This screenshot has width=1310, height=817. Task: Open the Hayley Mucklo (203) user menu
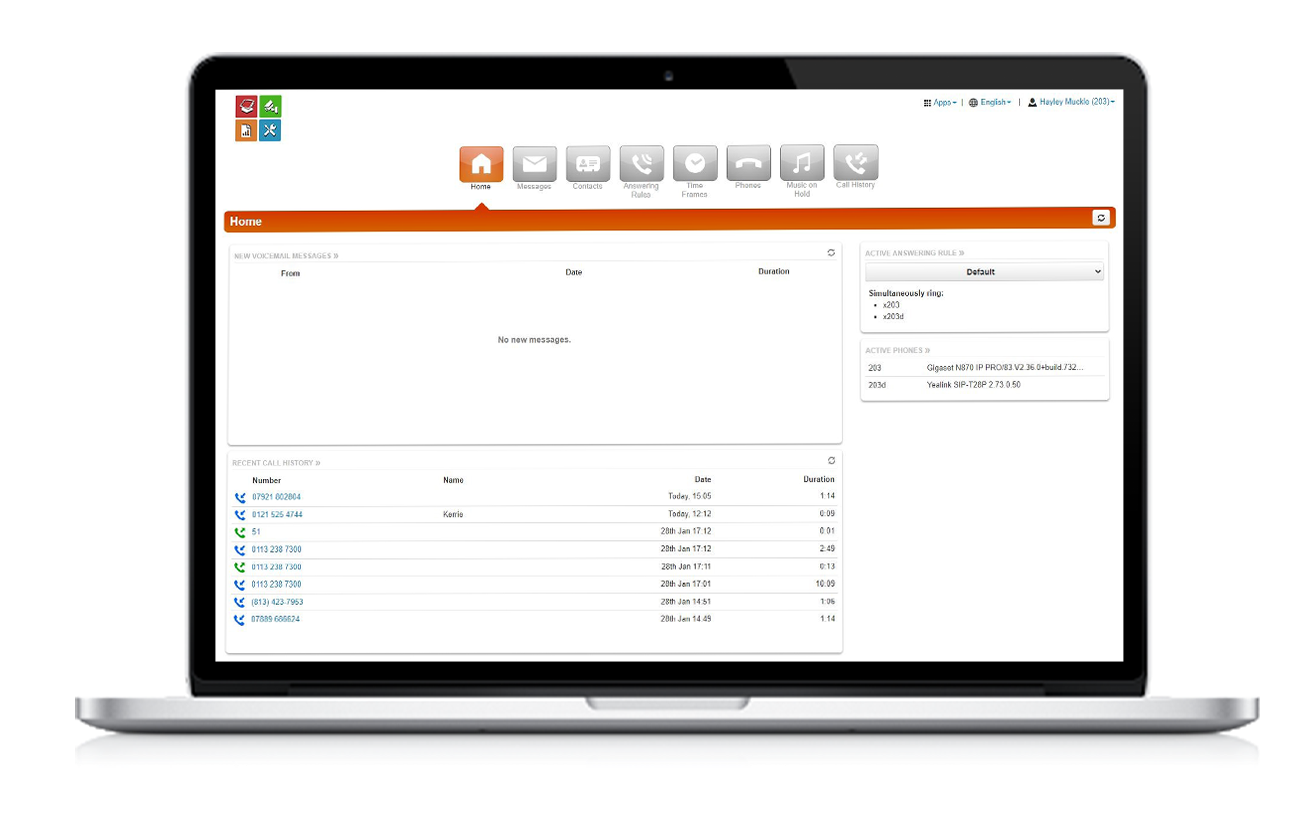[x=1071, y=102]
